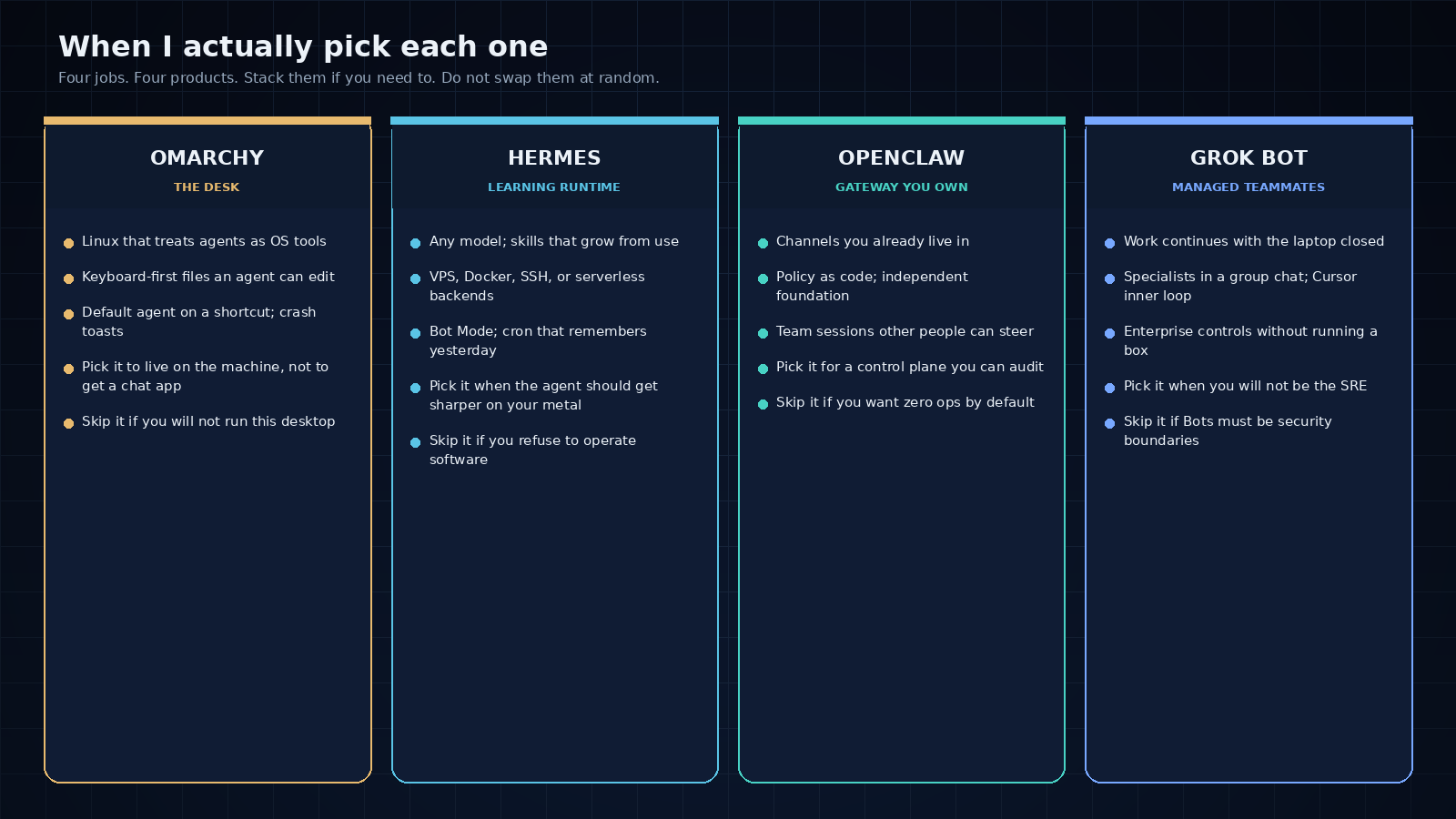Click the orange bullet beside 'Linux that treats agents'
Screen dimensions: 1456x819
(x=68, y=243)
